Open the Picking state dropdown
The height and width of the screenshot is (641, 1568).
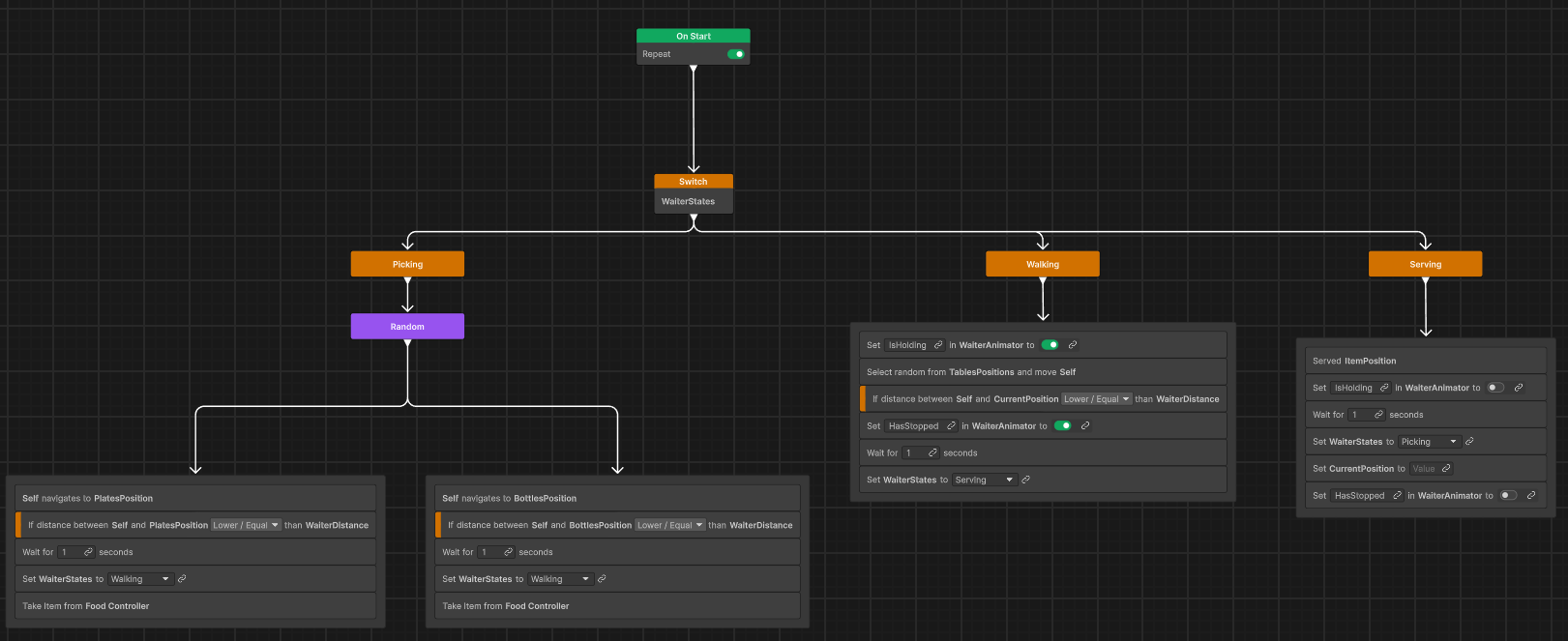1429,442
